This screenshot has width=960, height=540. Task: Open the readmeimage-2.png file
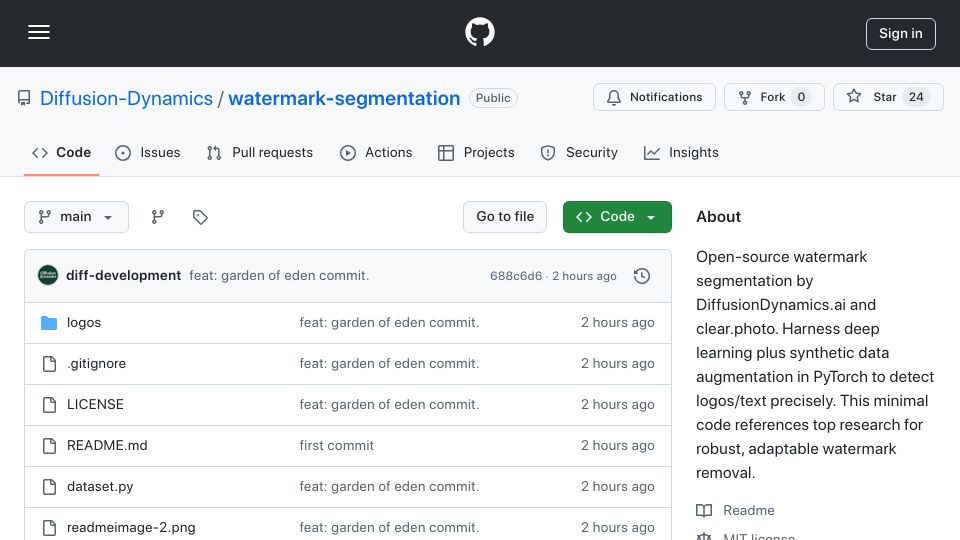(131, 528)
